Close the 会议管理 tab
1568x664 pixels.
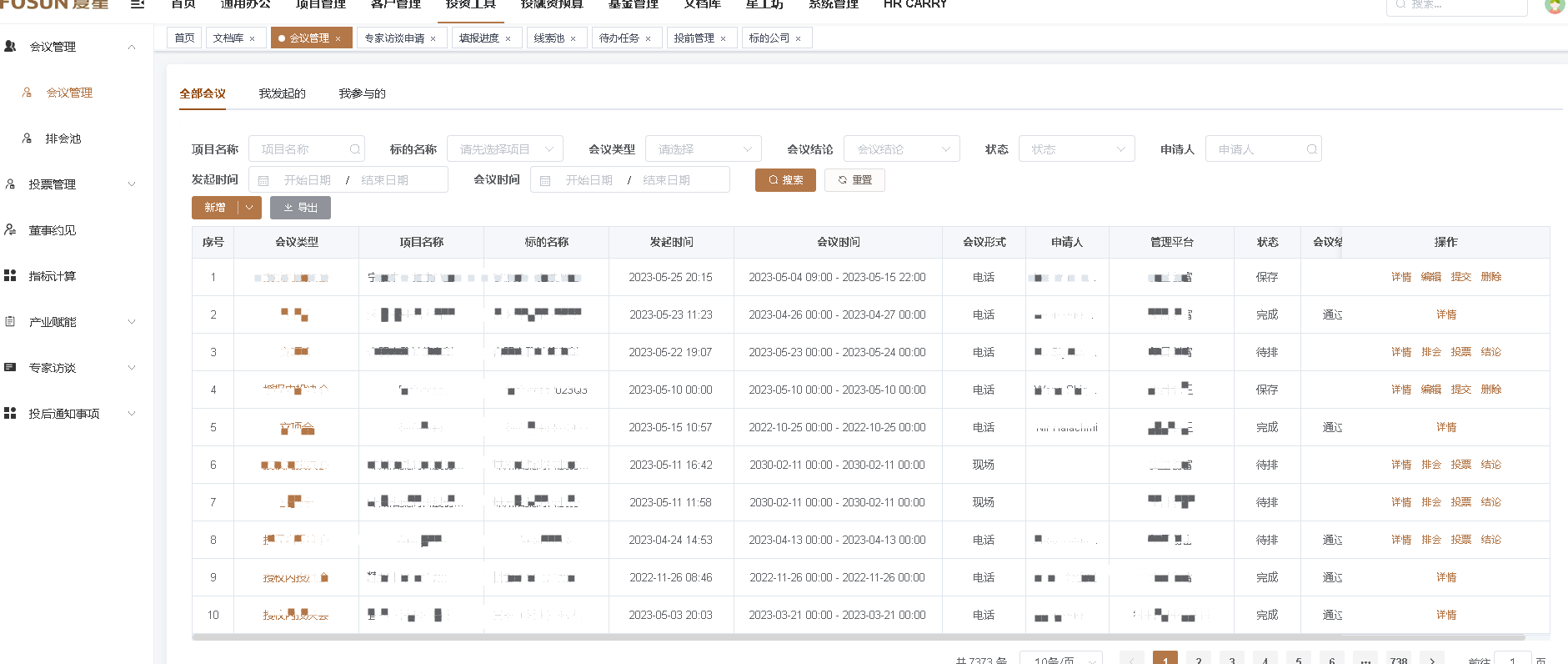coord(338,38)
